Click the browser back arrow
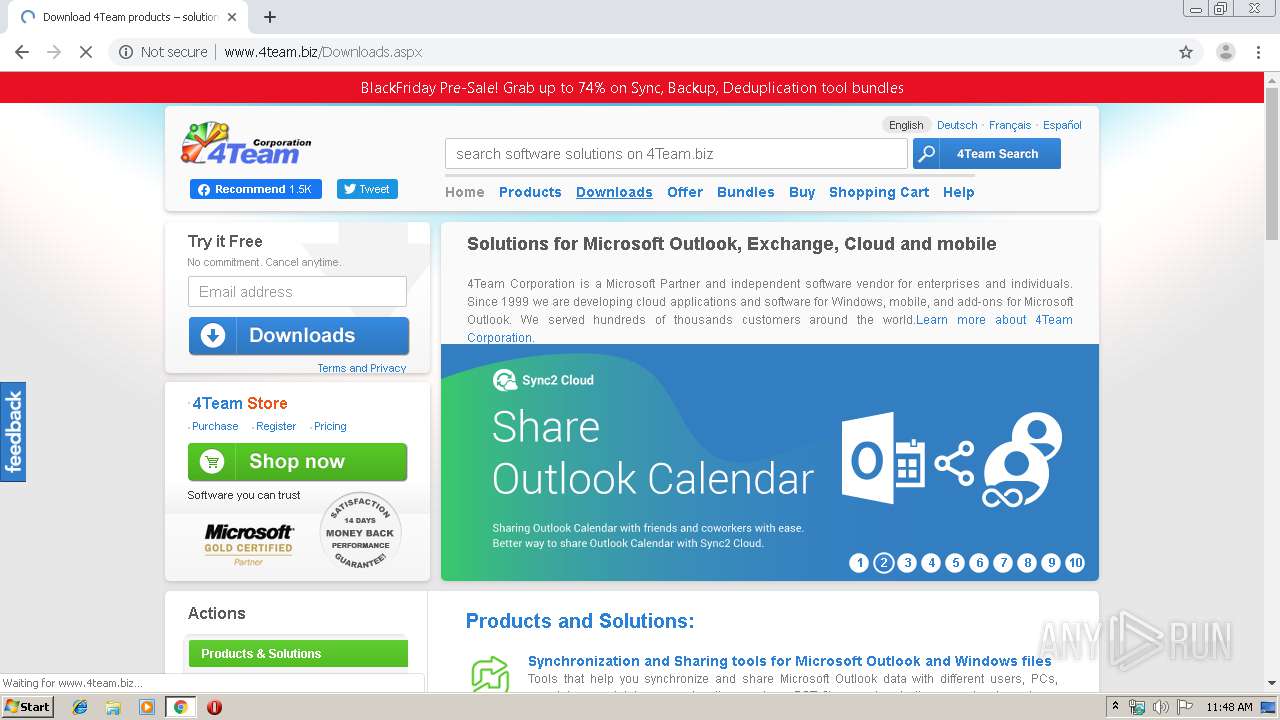The height and width of the screenshot is (720, 1280). pos(22,52)
